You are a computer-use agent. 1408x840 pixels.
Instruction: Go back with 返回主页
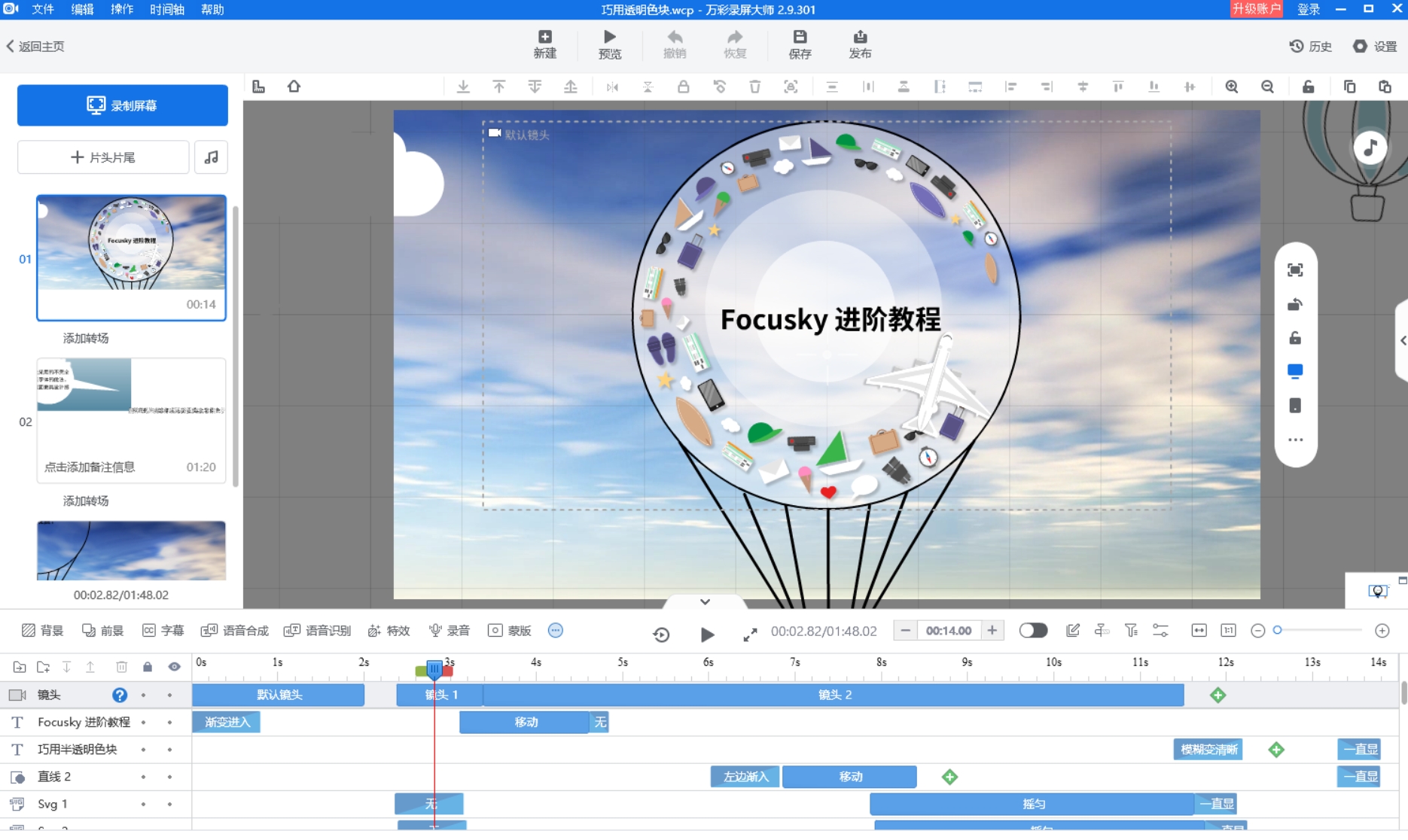pos(35,47)
